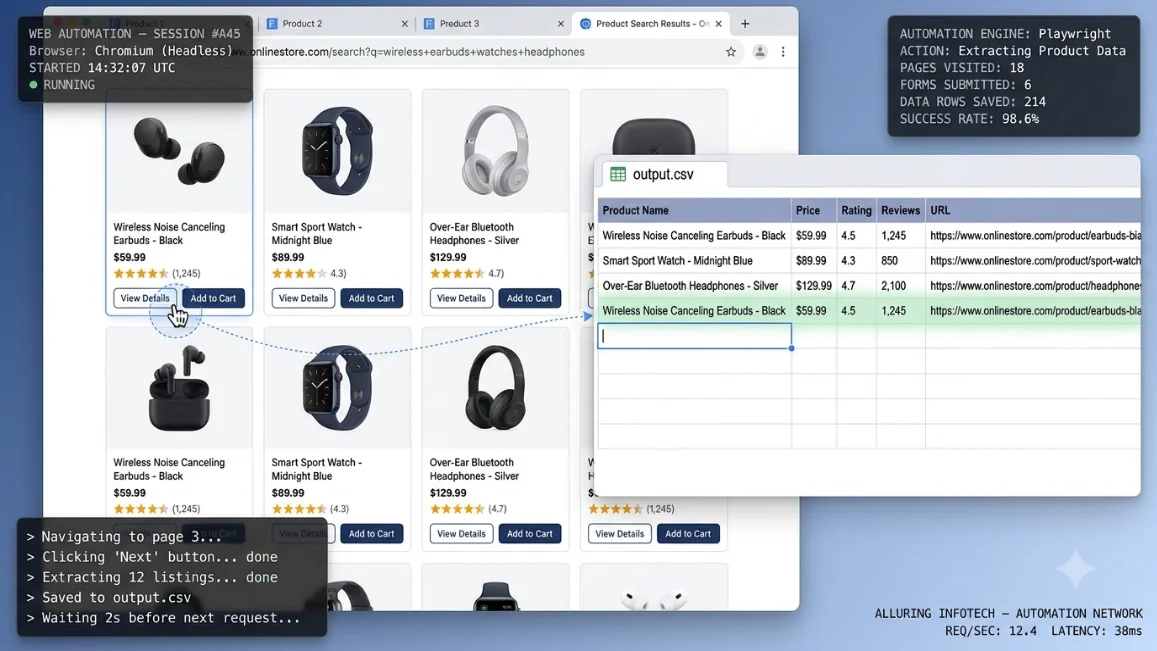
Task: Add top-row Wireless Earbuds to cart
Action: point(213,298)
